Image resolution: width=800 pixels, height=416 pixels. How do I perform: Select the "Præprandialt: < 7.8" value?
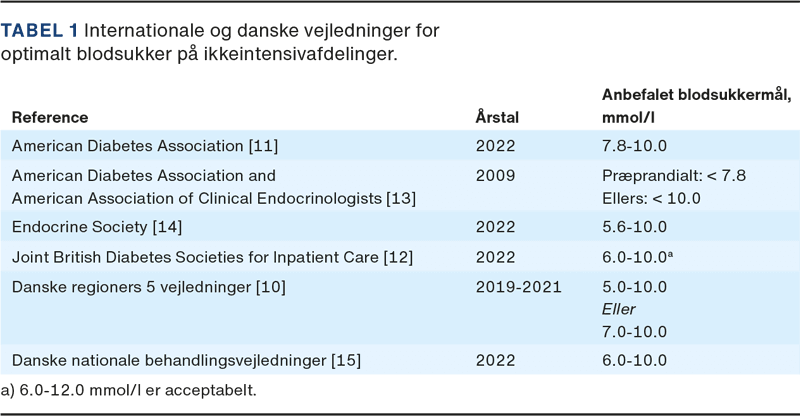(673, 176)
